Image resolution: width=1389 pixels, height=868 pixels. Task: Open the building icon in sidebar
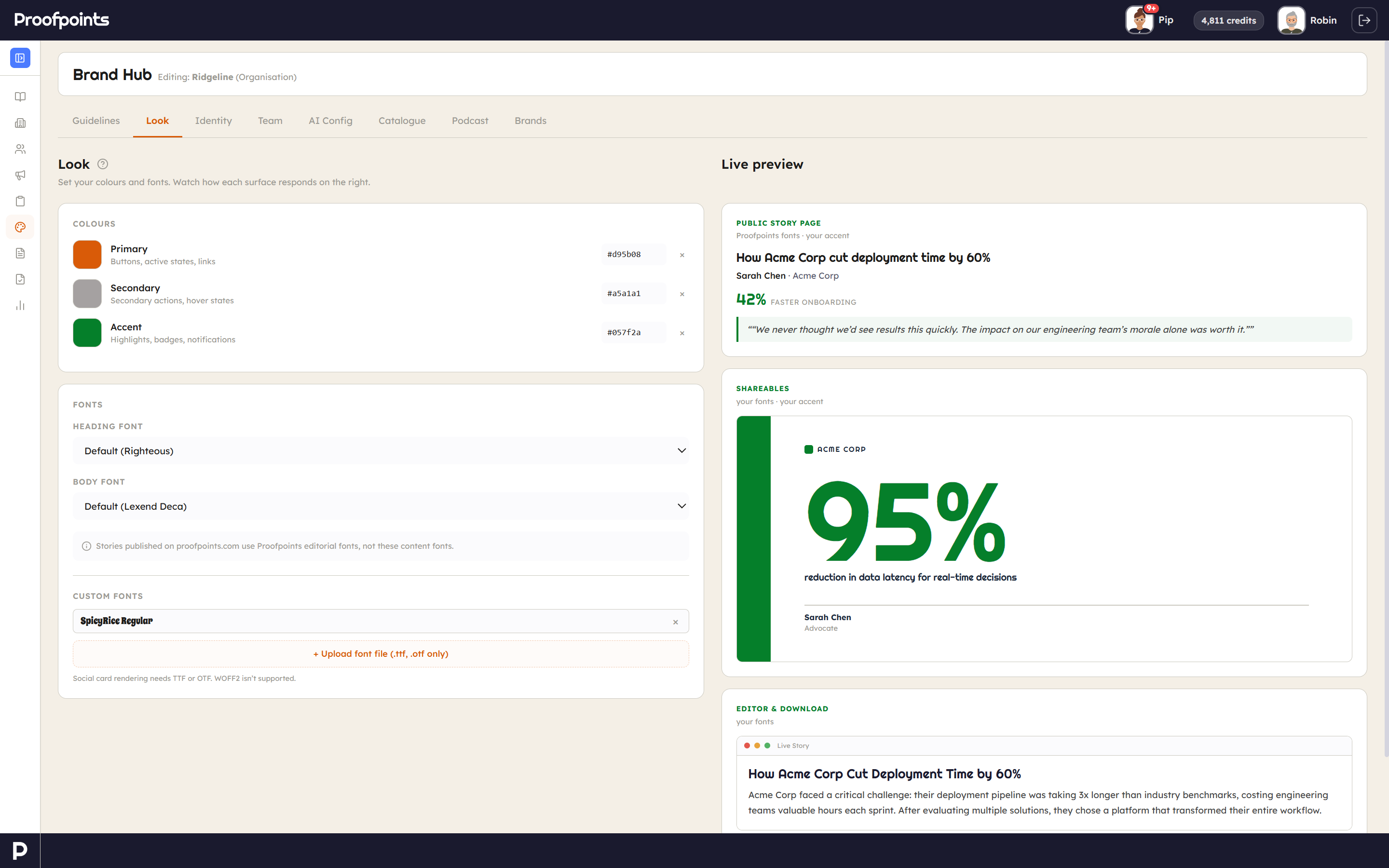click(x=20, y=123)
